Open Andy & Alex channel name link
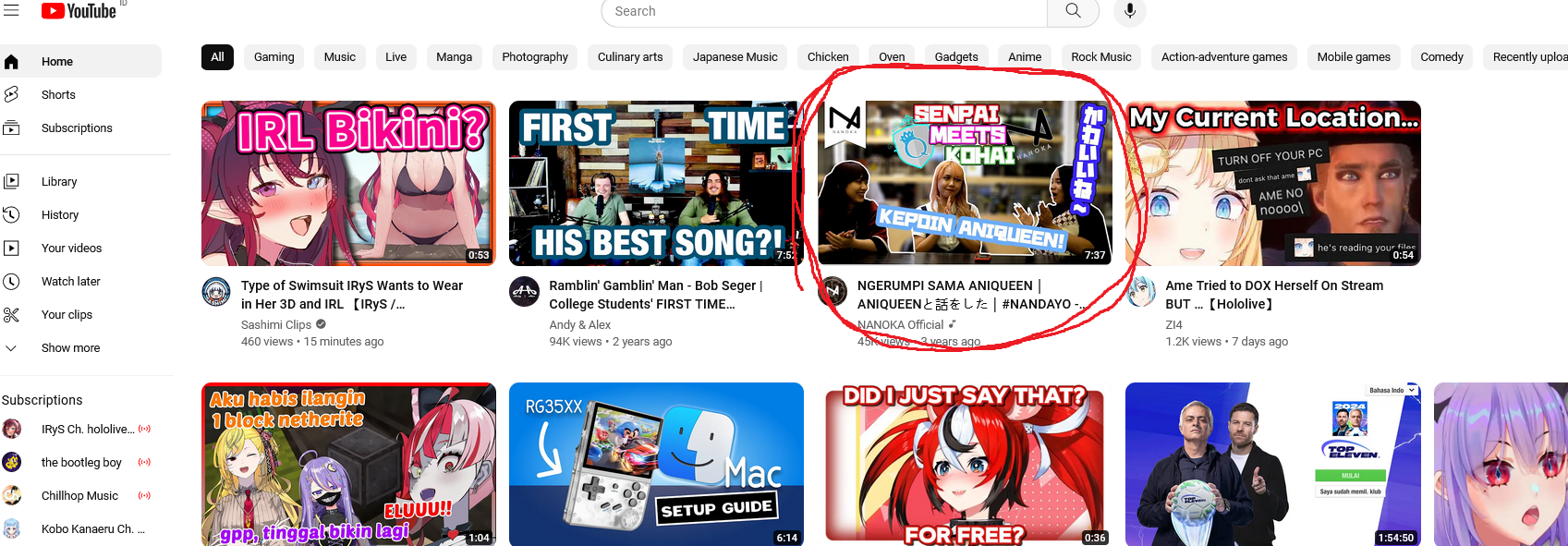 pos(579,325)
